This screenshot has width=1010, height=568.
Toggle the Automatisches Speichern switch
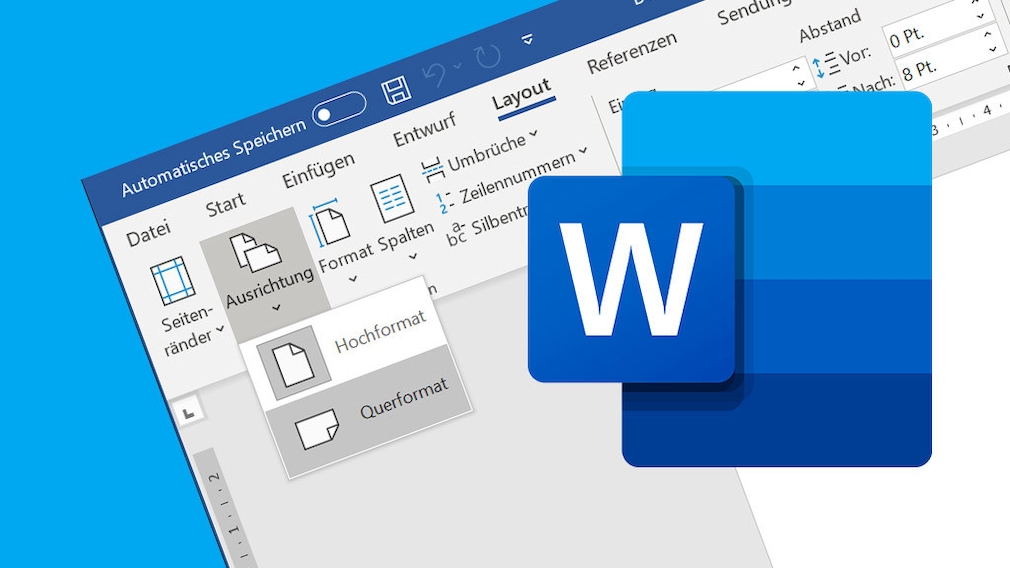point(338,110)
